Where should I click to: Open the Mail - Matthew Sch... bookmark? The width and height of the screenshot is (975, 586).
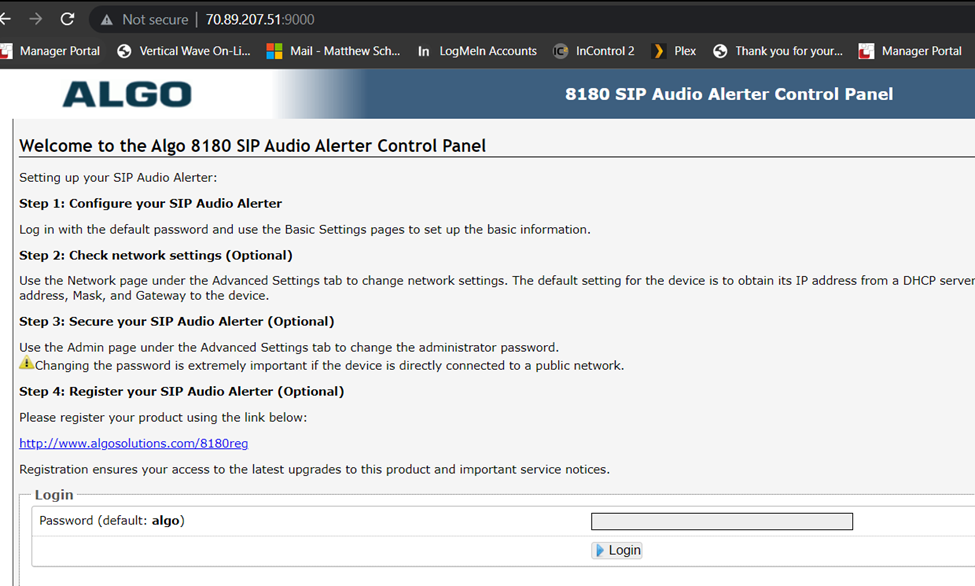[333, 51]
